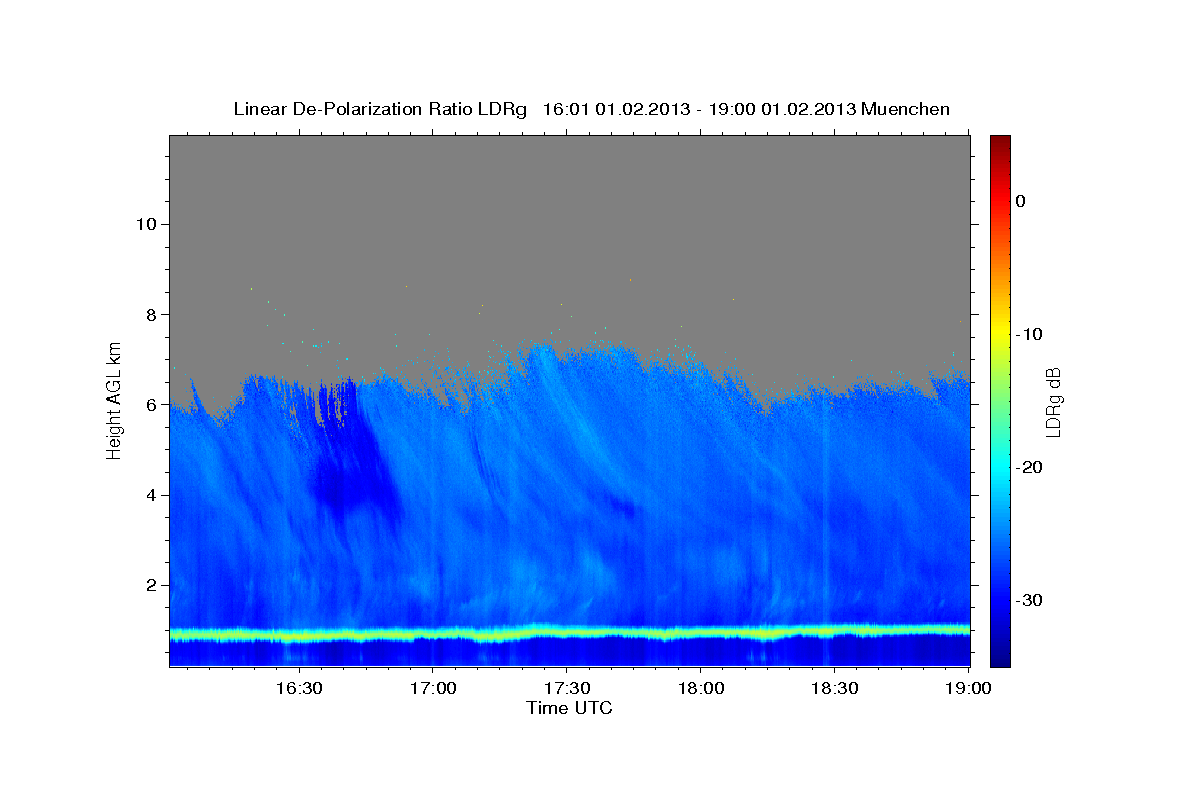Click the dark red top of the colorbar

coord(1000,145)
